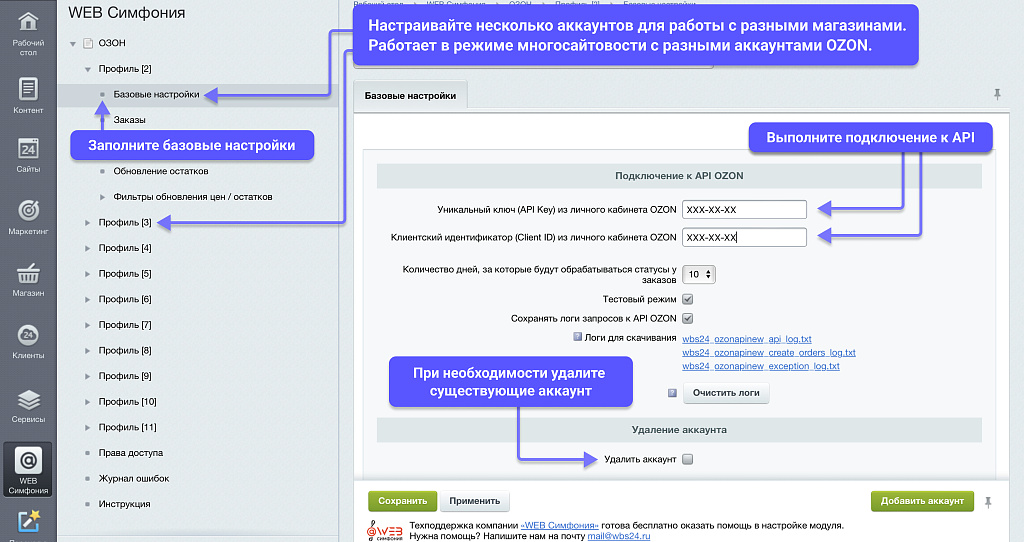The width and height of the screenshot is (1024, 542).
Task: Toggle the Тестовый режим checkbox
Action: (688, 299)
